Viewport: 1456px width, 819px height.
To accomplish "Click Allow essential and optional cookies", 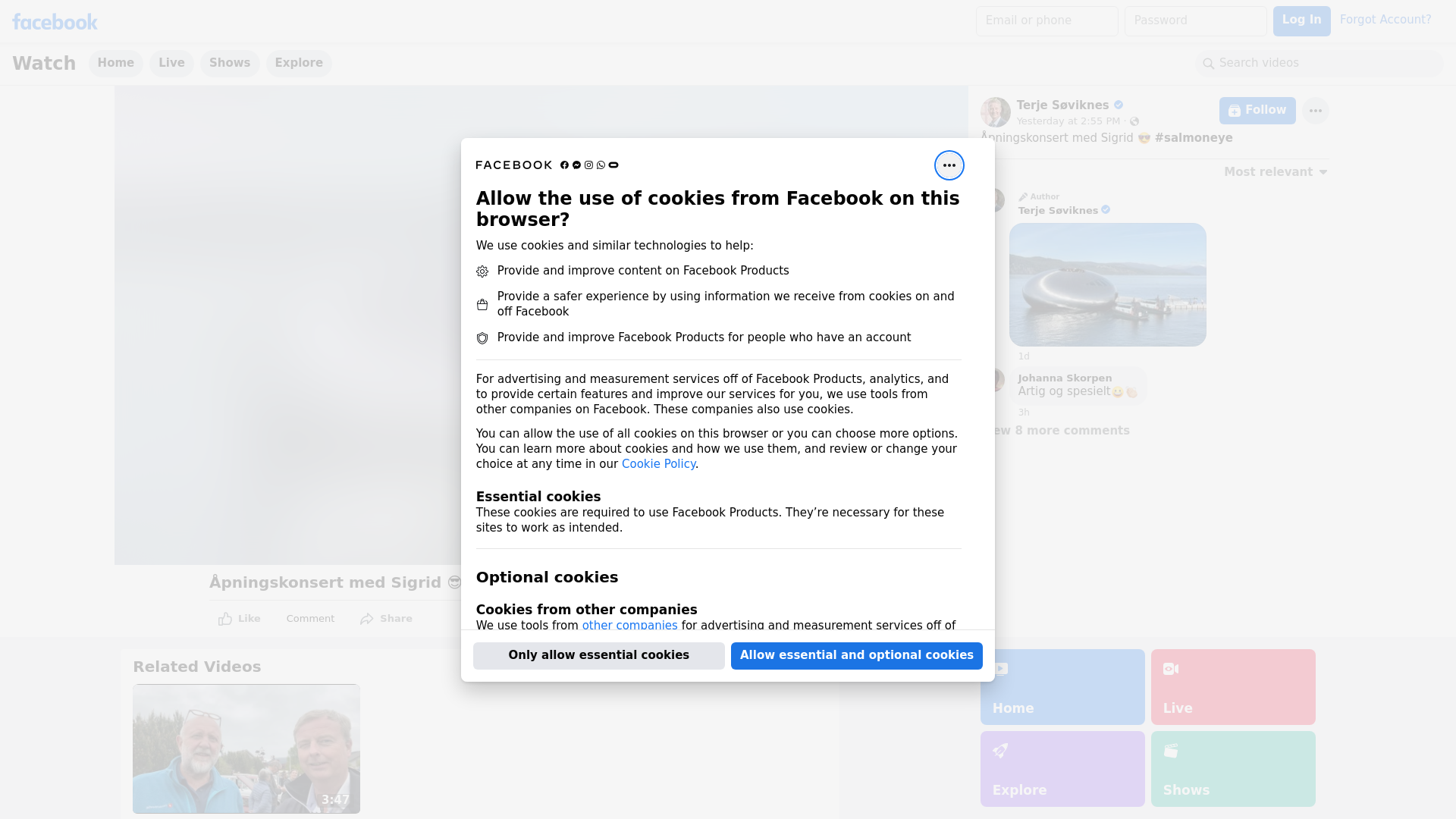I will coord(856,655).
